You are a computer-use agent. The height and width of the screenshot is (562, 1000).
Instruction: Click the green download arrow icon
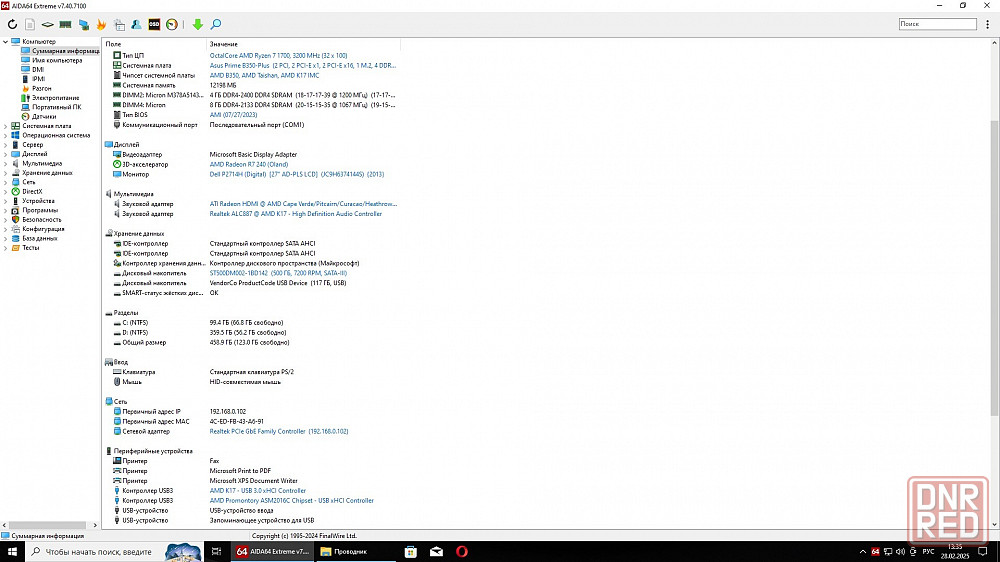[198, 24]
